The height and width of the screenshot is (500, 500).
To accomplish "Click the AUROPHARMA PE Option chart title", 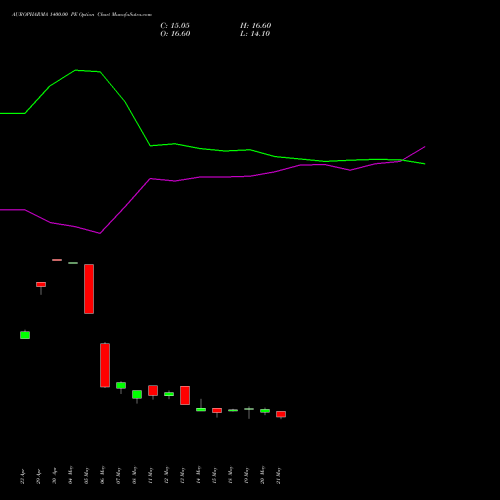I will [x=82, y=15].
